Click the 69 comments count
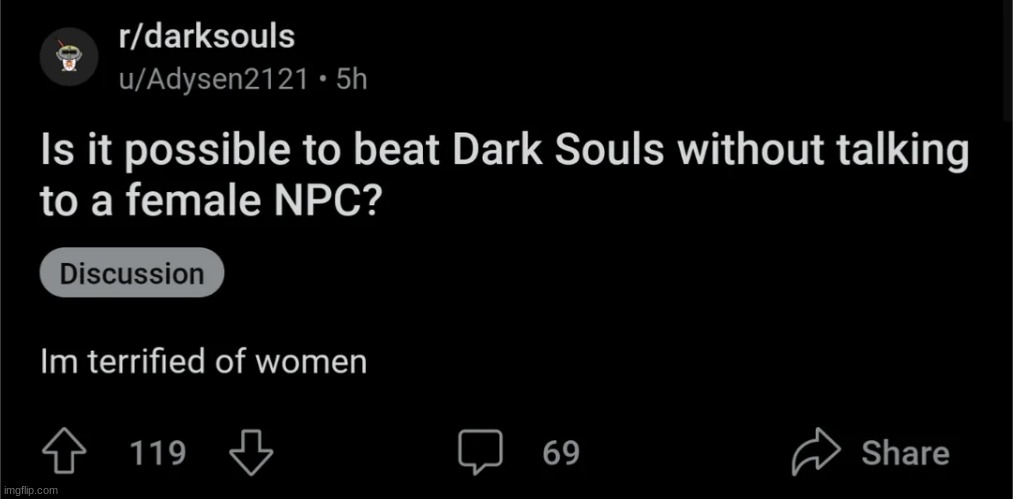The height and width of the screenshot is (499, 1013). 561,453
